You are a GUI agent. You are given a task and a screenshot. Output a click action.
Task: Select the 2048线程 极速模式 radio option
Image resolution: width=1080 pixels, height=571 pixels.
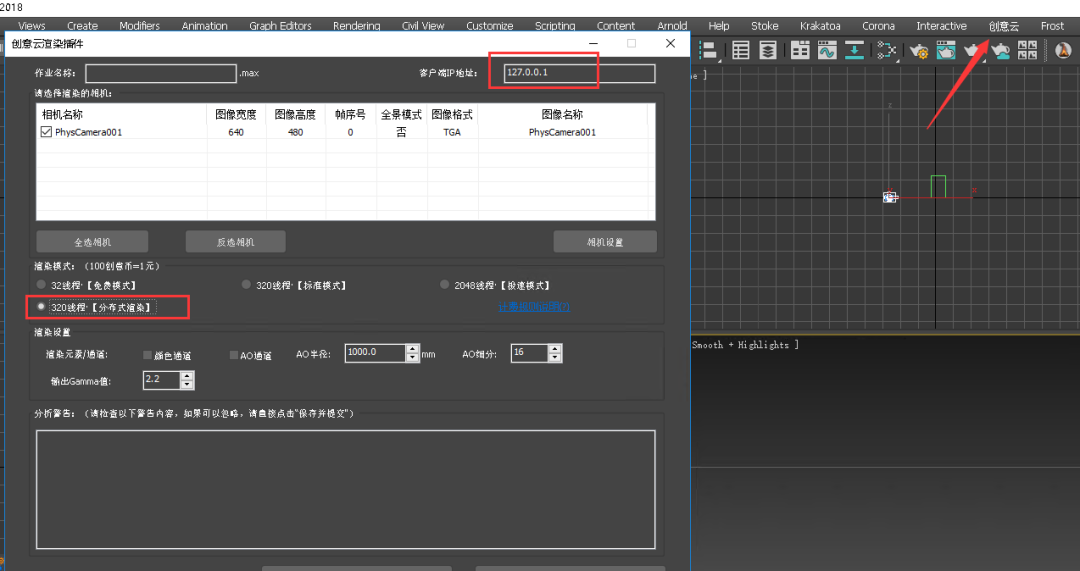tap(445, 285)
